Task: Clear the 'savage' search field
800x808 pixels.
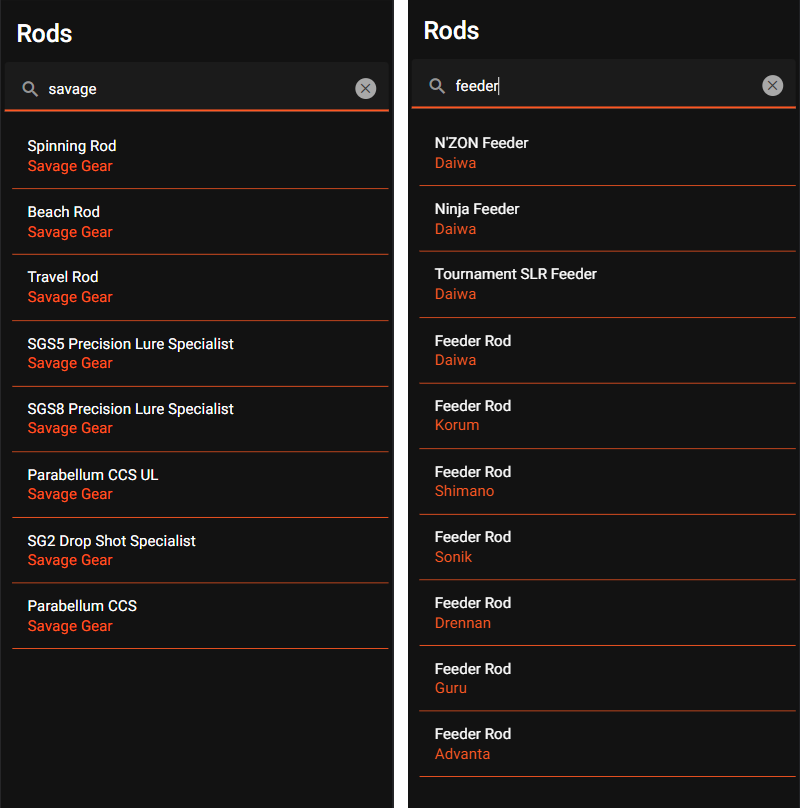Action: pyautogui.click(x=365, y=89)
